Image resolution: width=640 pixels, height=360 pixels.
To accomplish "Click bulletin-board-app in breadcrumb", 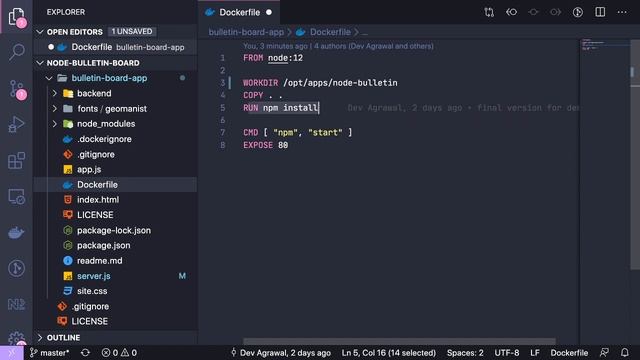I will click(x=246, y=32).
